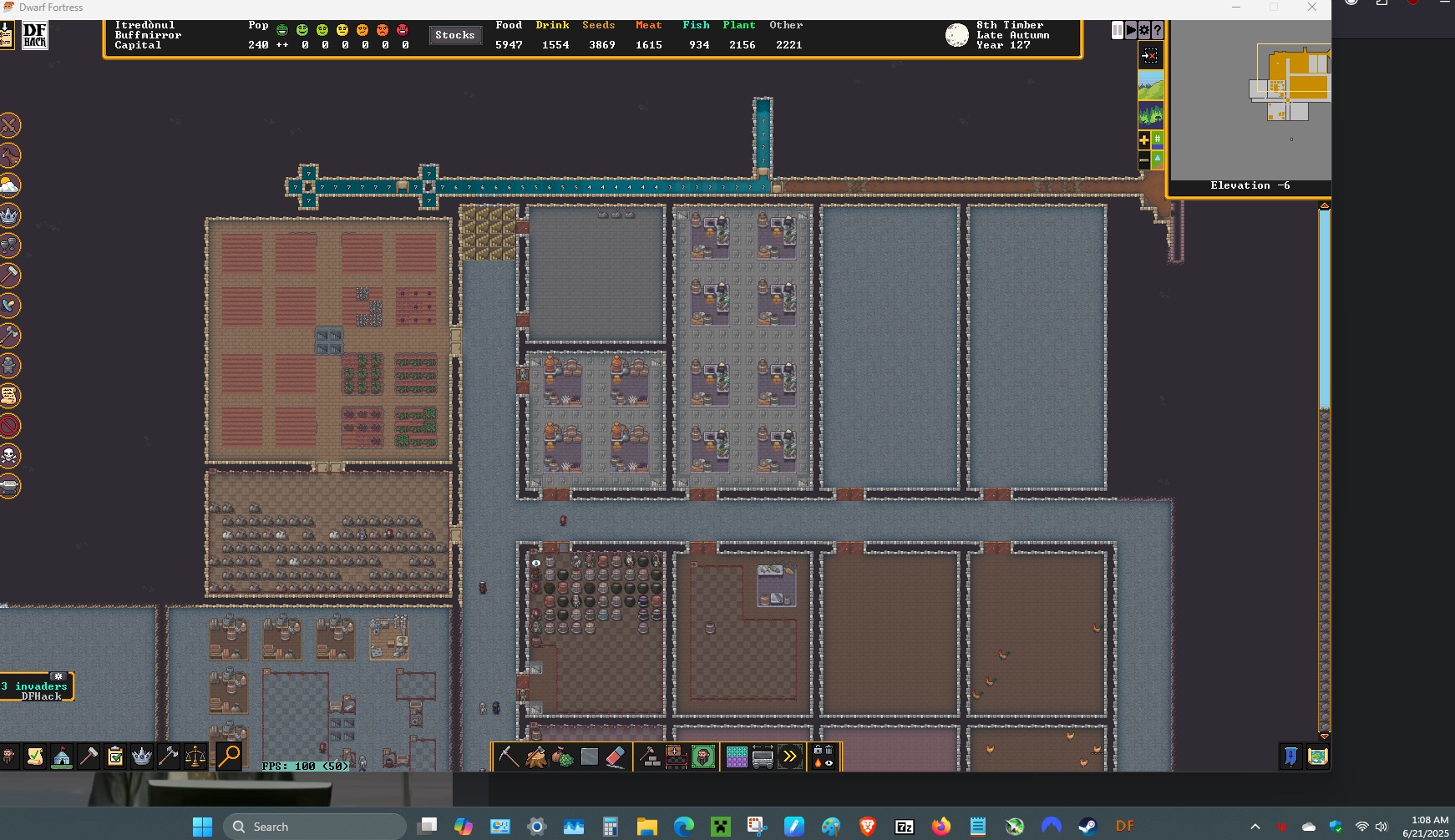Open the axe alert on left edge
The image size is (1455, 840).
click(9, 336)
